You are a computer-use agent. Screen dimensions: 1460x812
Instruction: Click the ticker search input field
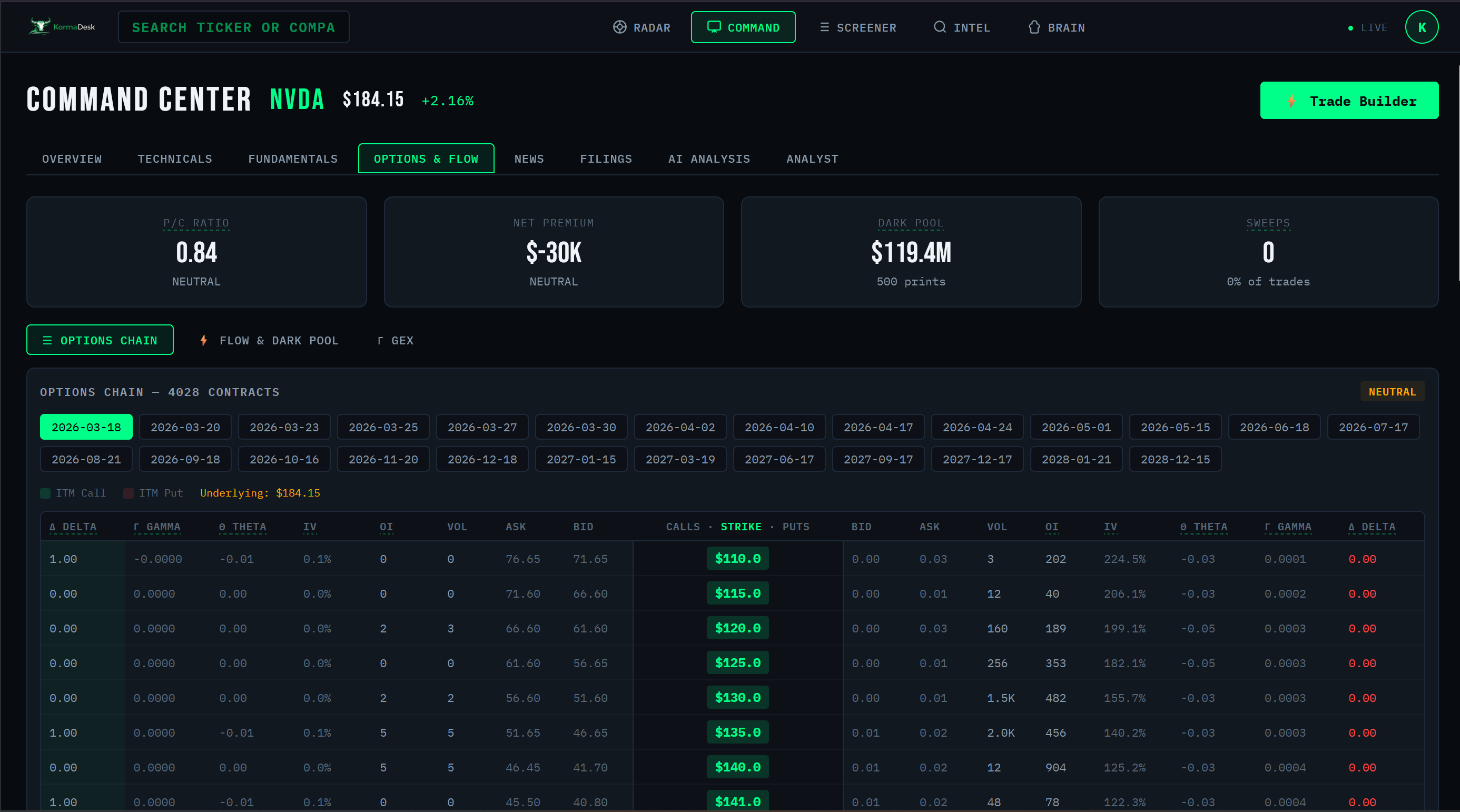233,27
